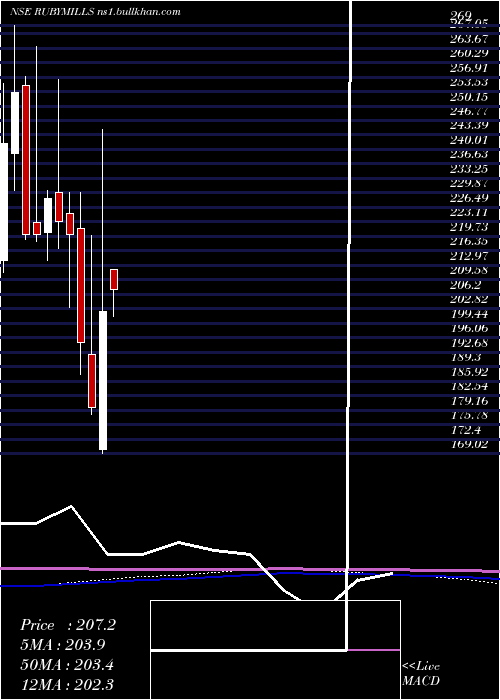Click the NSE RUBYMILLS ns1.bullkhan.com chart title

[x=95, y=12]
